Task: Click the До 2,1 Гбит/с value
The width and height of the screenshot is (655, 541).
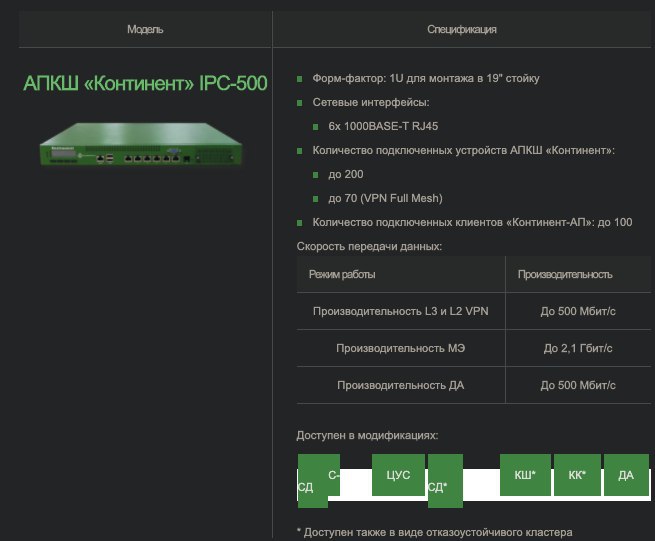Action: click(x=578, y=348)
